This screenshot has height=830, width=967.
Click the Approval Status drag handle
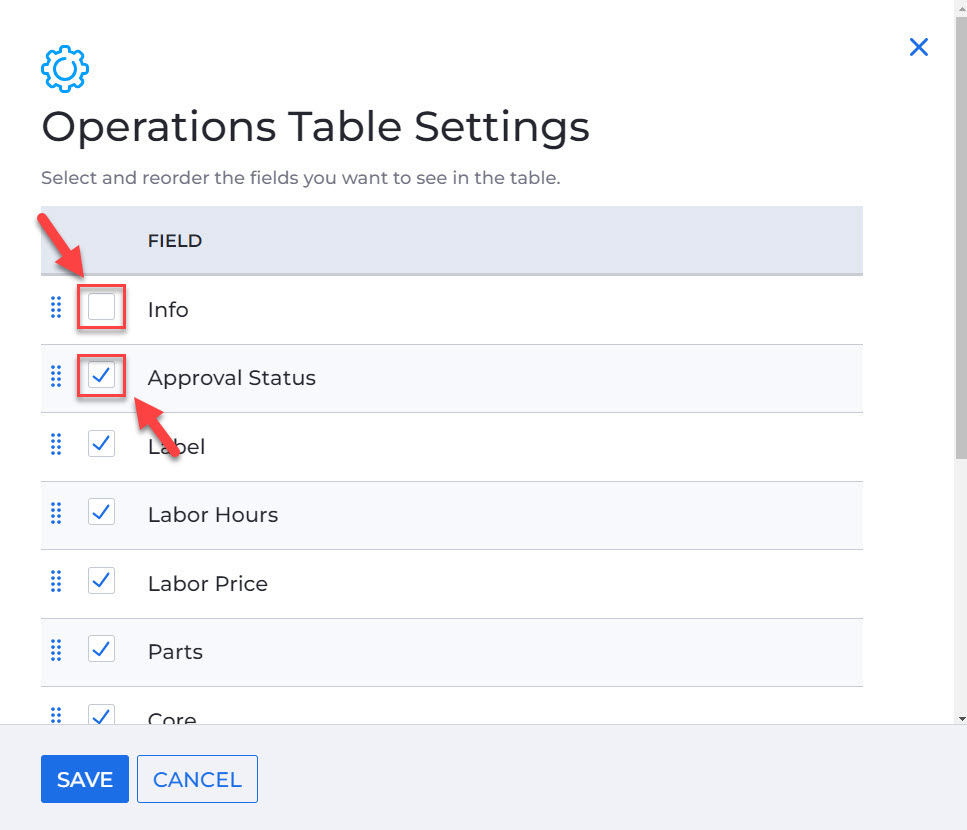click(56, 377)
